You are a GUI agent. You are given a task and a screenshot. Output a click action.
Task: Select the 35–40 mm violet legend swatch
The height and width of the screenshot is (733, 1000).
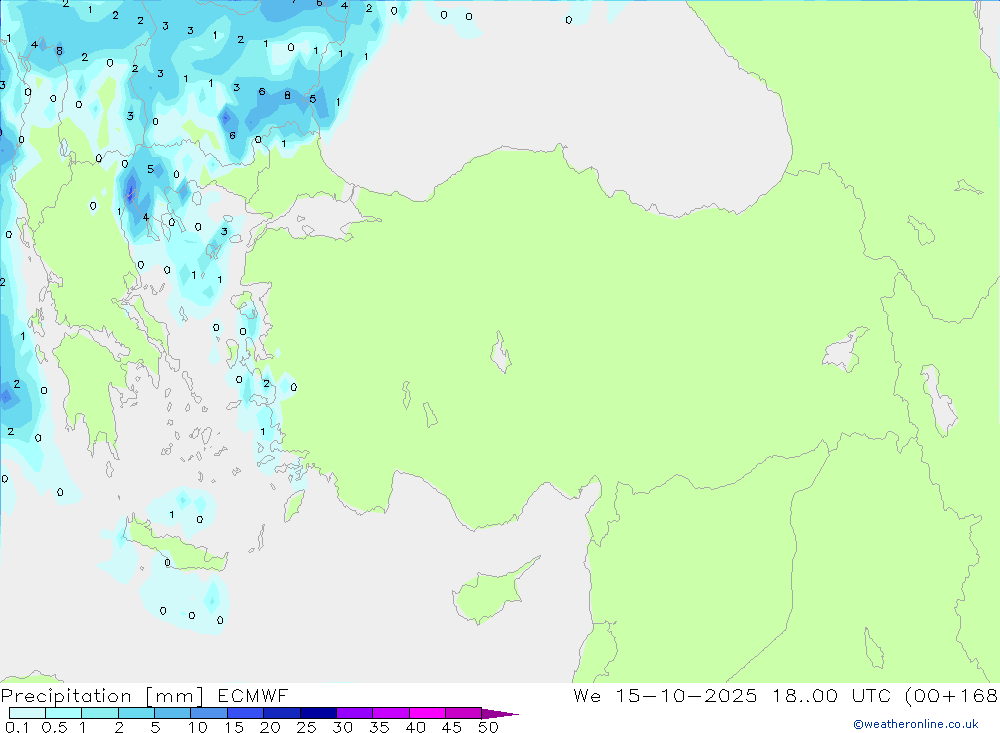(x=390, y=713)
